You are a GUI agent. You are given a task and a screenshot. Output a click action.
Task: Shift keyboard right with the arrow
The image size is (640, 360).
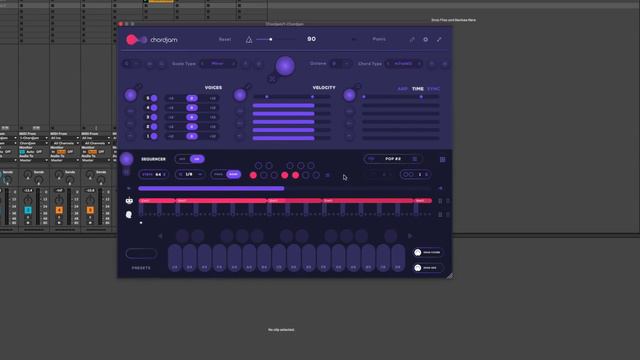[410, 236]
